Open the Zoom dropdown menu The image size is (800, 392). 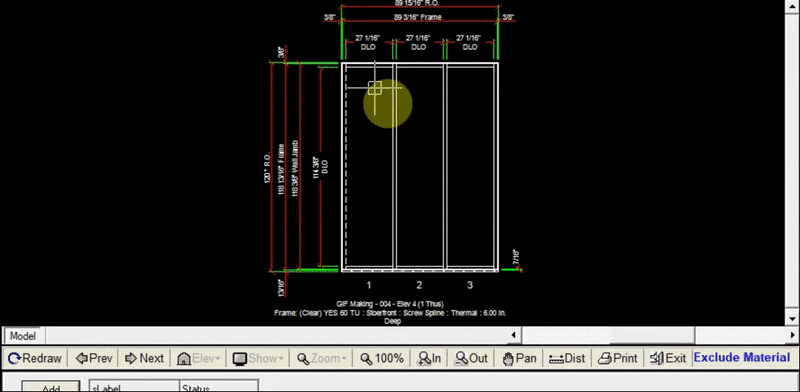(322, 358)
